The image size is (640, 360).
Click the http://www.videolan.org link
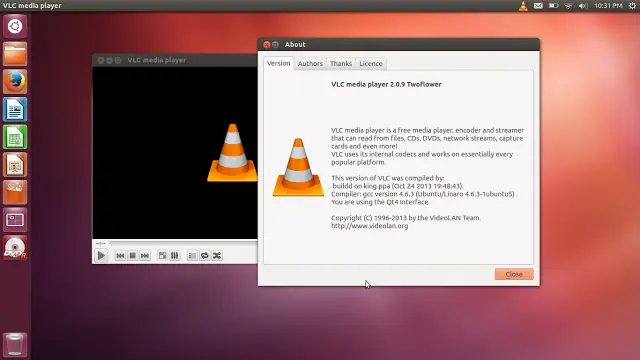(369, 226)
